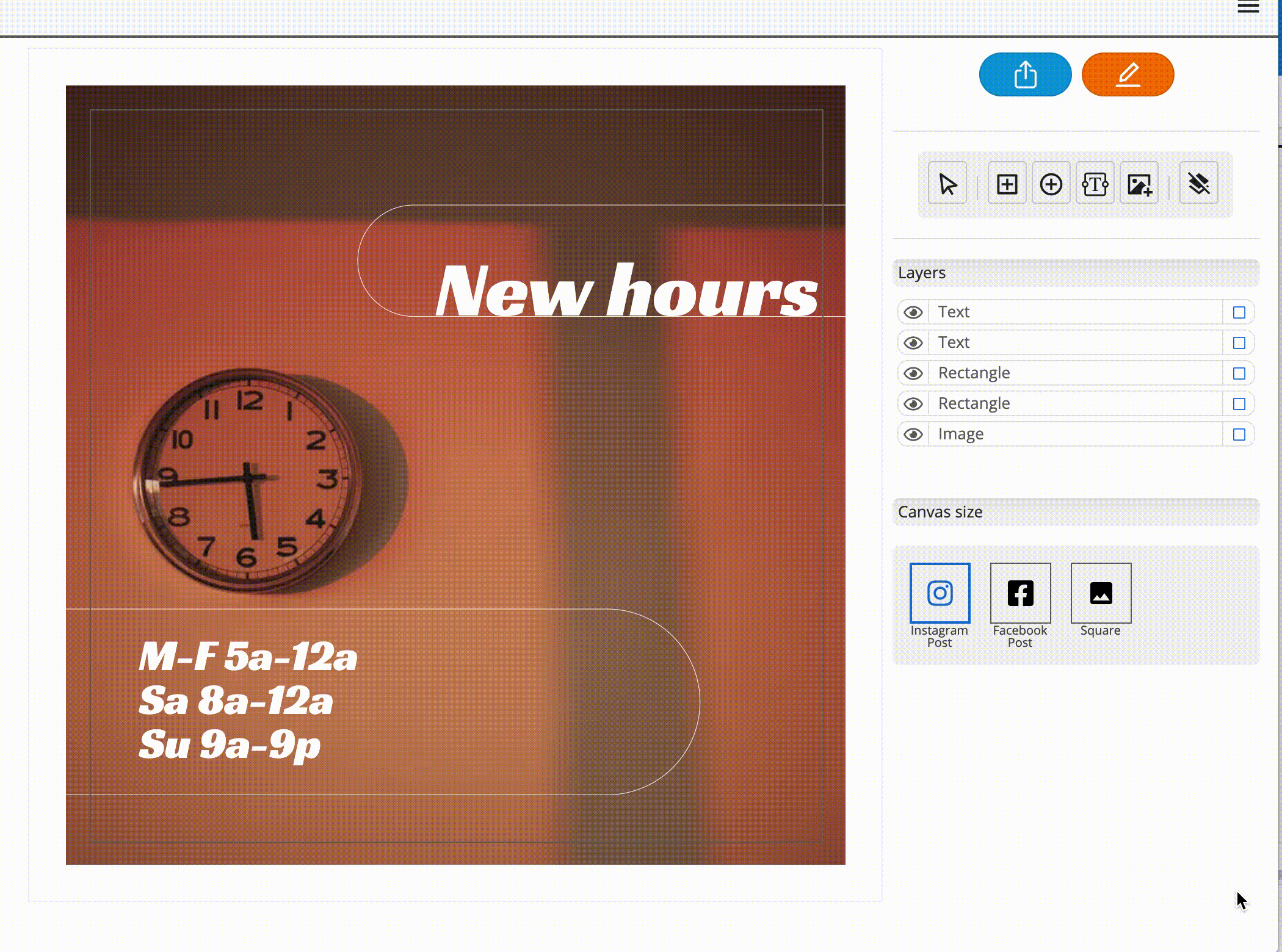Click the "New hours" heading on canvas
This screenshot has height=952, width=1282.
tap(626, 292)
